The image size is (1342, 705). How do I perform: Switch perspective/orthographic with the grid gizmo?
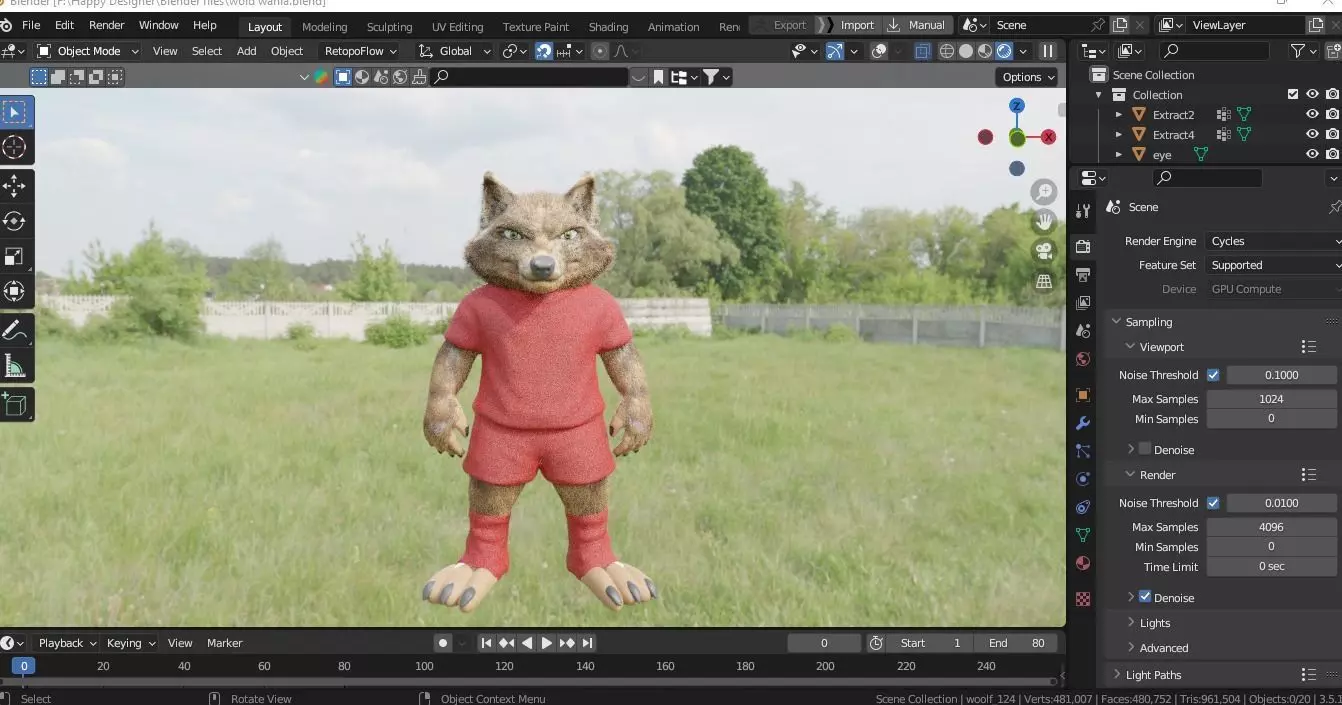click(1044, 282)
